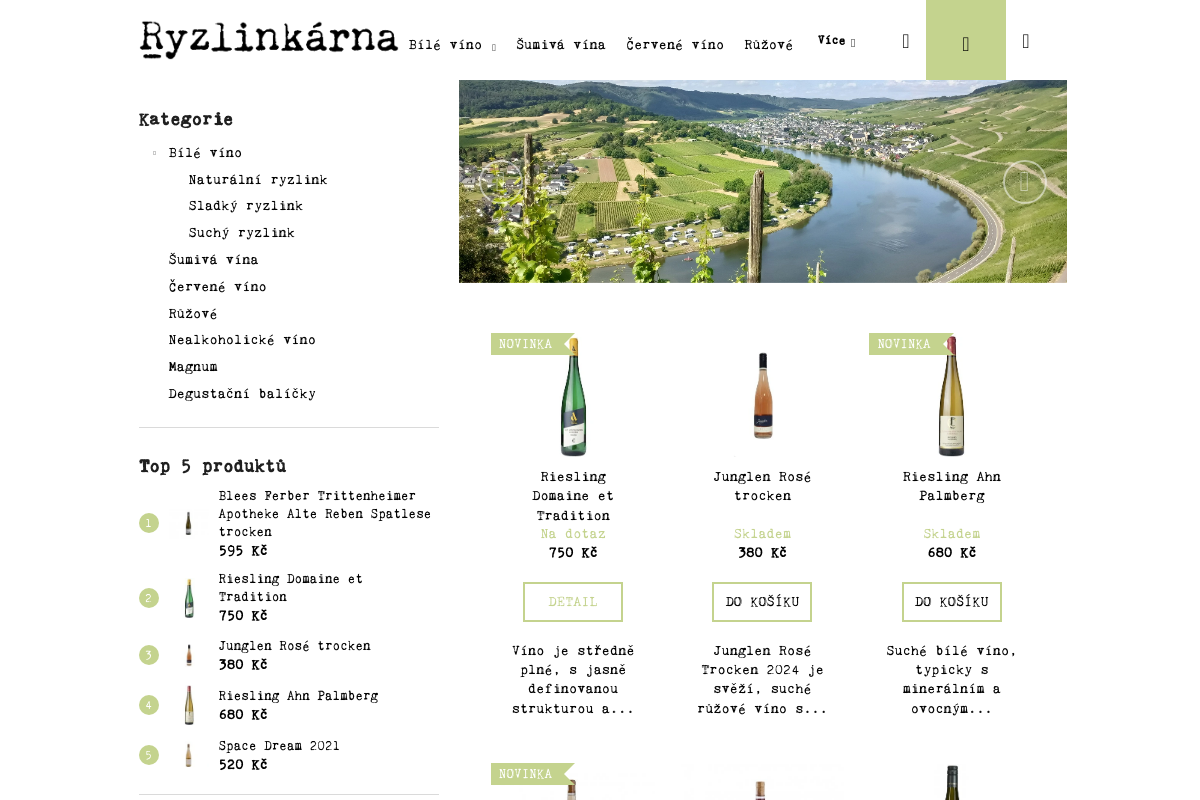Screen dimensions: 1200x800
Task: Click DETAIL on Riesling Domaine et Tradition
Action: coord(572,601)
